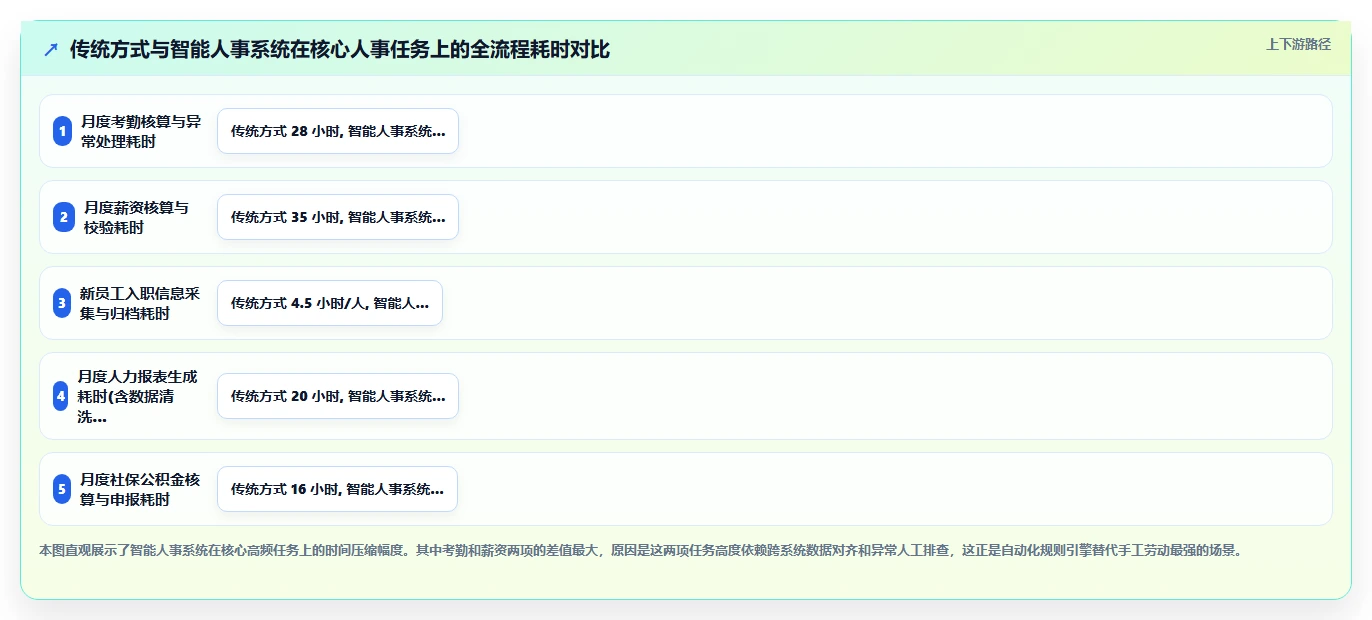Image resolution: width=1372 pixels, height=620 pixels.
Task: Click the number 3 badge
Action: coord(62,303)
